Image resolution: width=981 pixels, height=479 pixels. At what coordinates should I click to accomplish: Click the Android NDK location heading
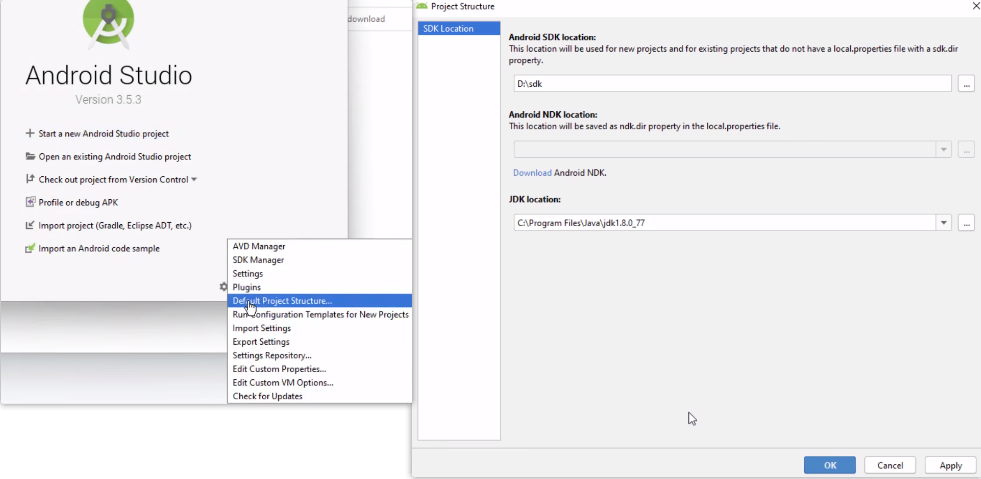tap(553, 114)
